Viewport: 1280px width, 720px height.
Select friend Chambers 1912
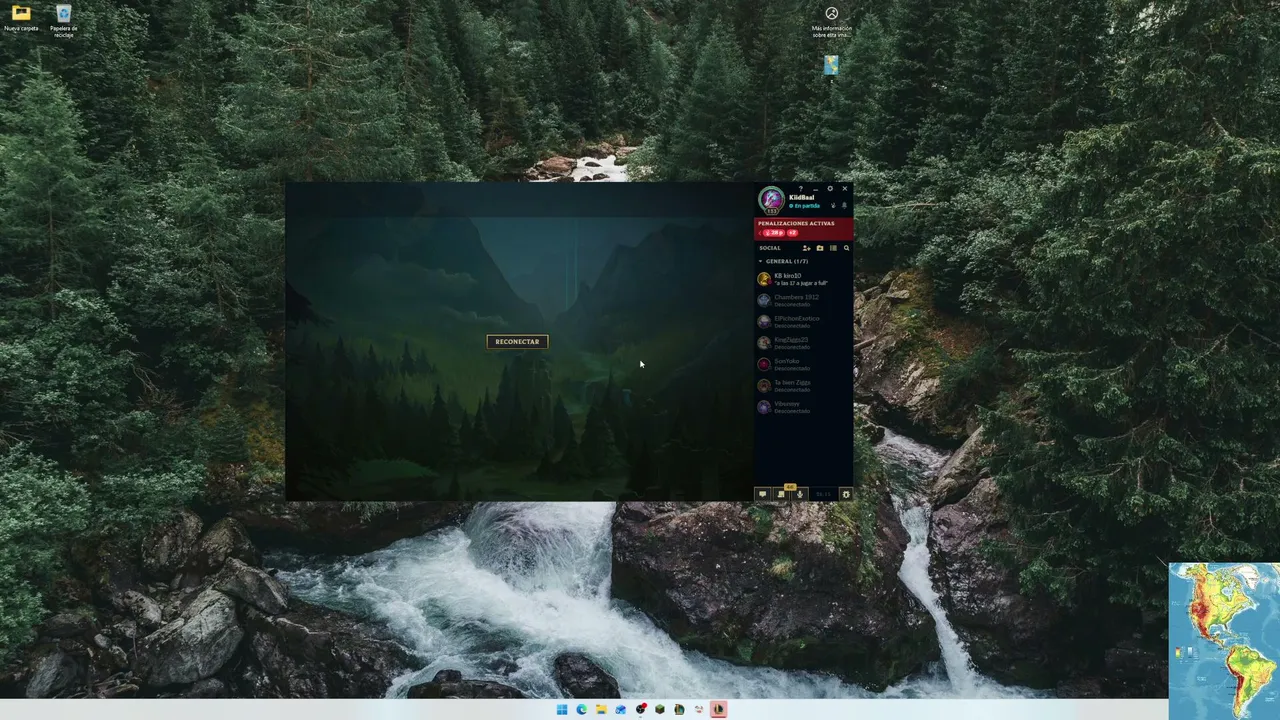(804, 300)
